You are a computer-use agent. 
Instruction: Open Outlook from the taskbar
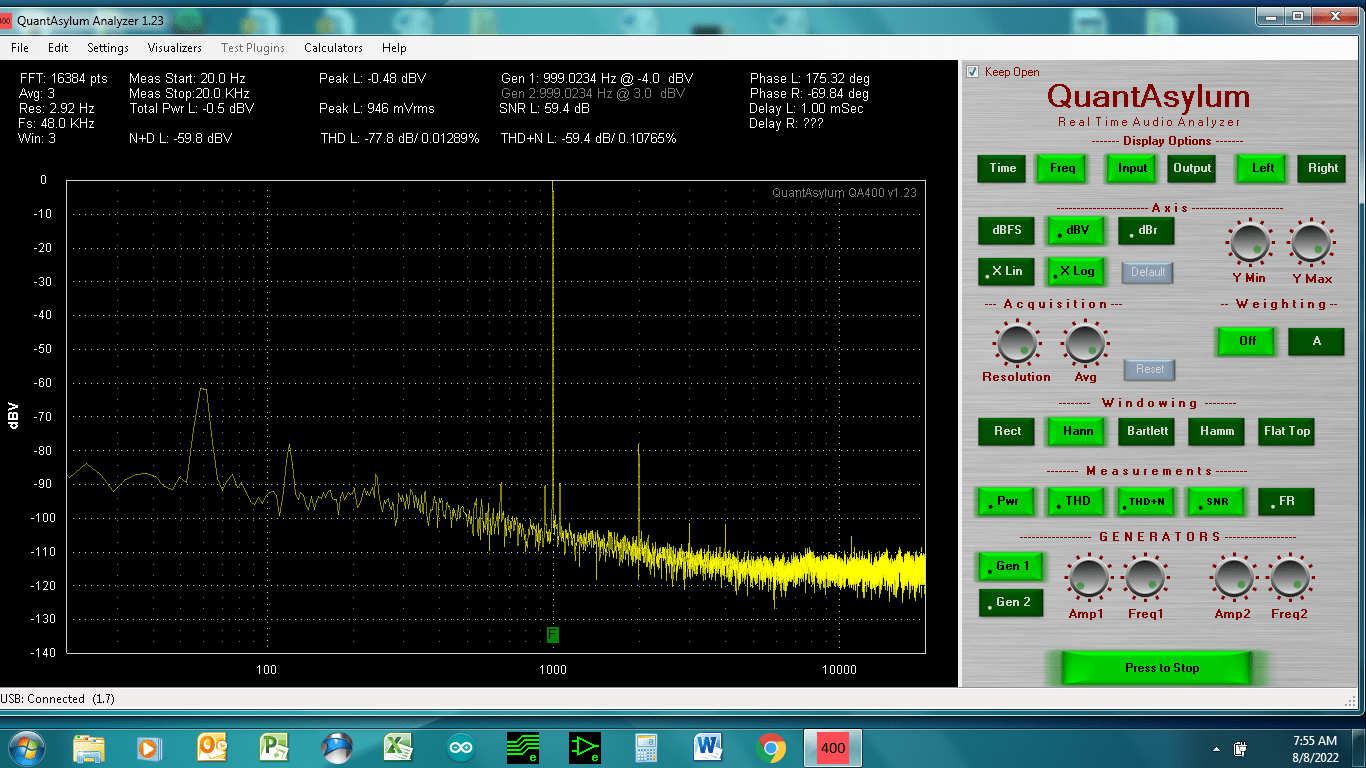212,747
